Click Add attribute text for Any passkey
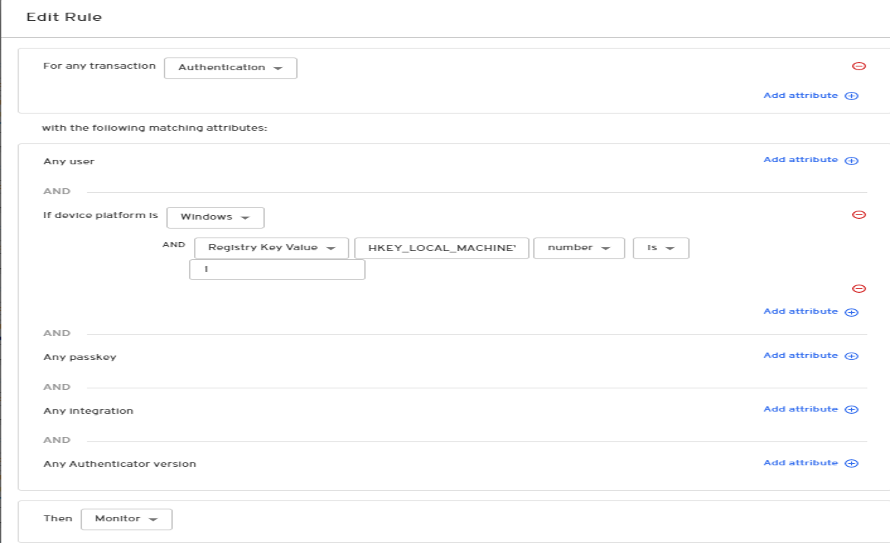The image size is (890, 544). tap(800, 356)
